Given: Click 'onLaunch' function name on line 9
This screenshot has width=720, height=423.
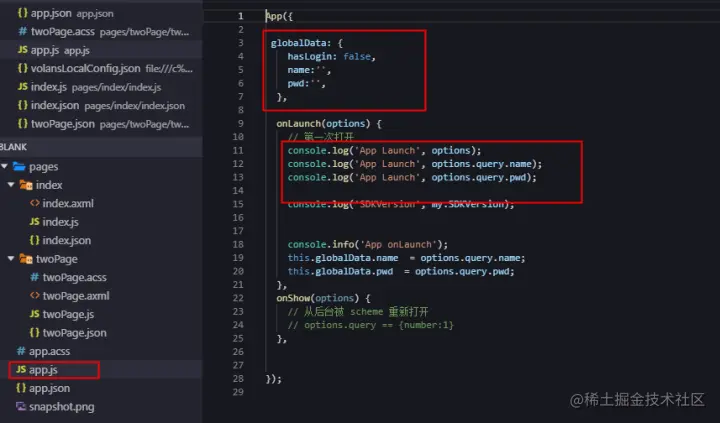Looking at the screenshot, I should (x=298, y=124).
